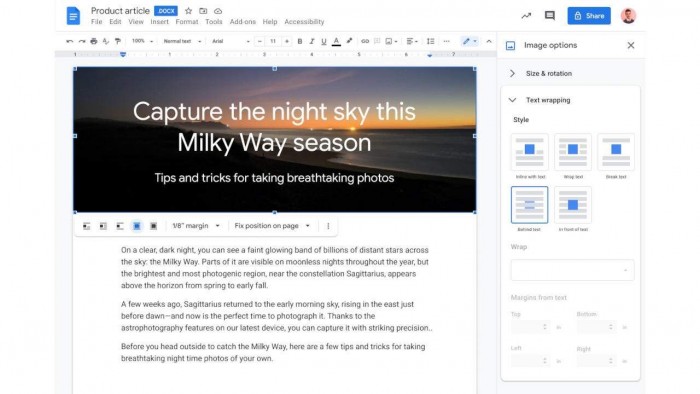The image size is (700, 394).
Task: Open the text color picker
Action: click(337, 41)
